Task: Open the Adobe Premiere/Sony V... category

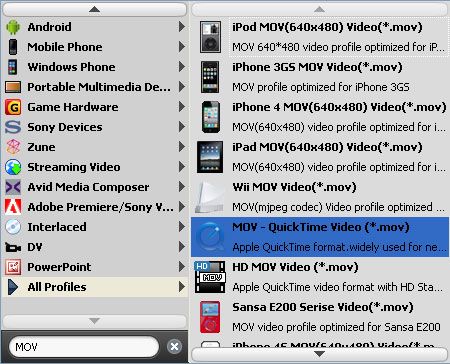Action: 95,207
